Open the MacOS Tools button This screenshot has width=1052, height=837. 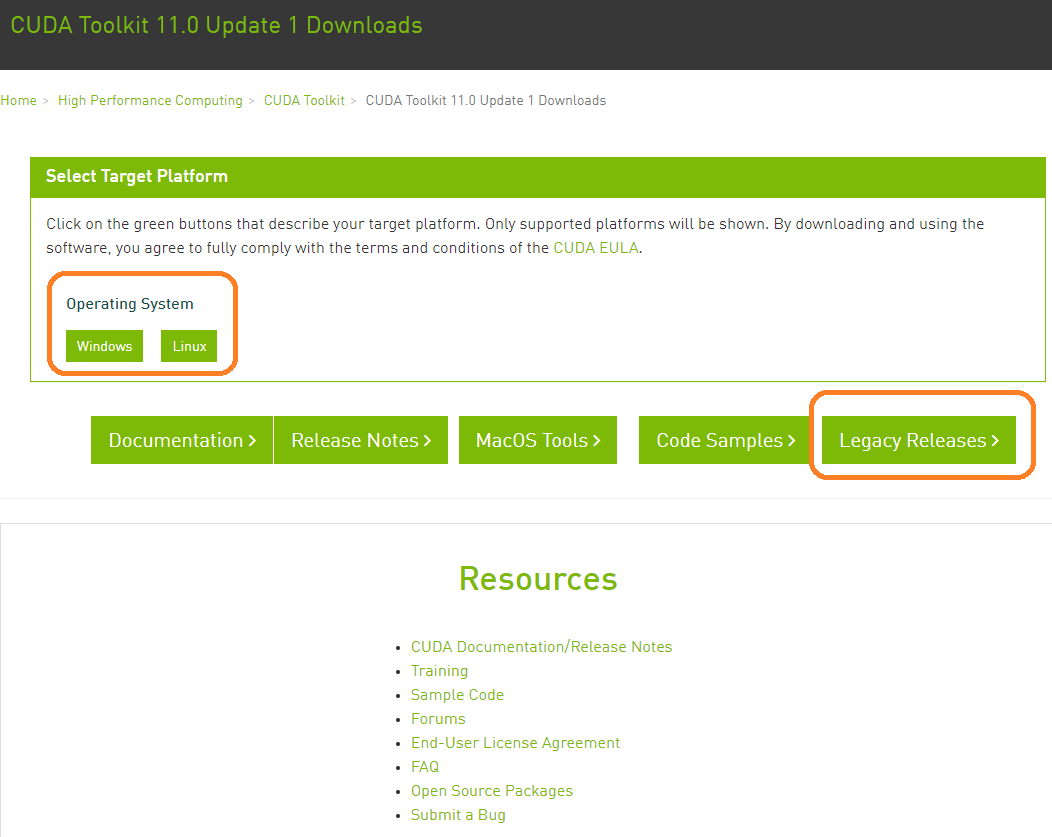(538, 440)
